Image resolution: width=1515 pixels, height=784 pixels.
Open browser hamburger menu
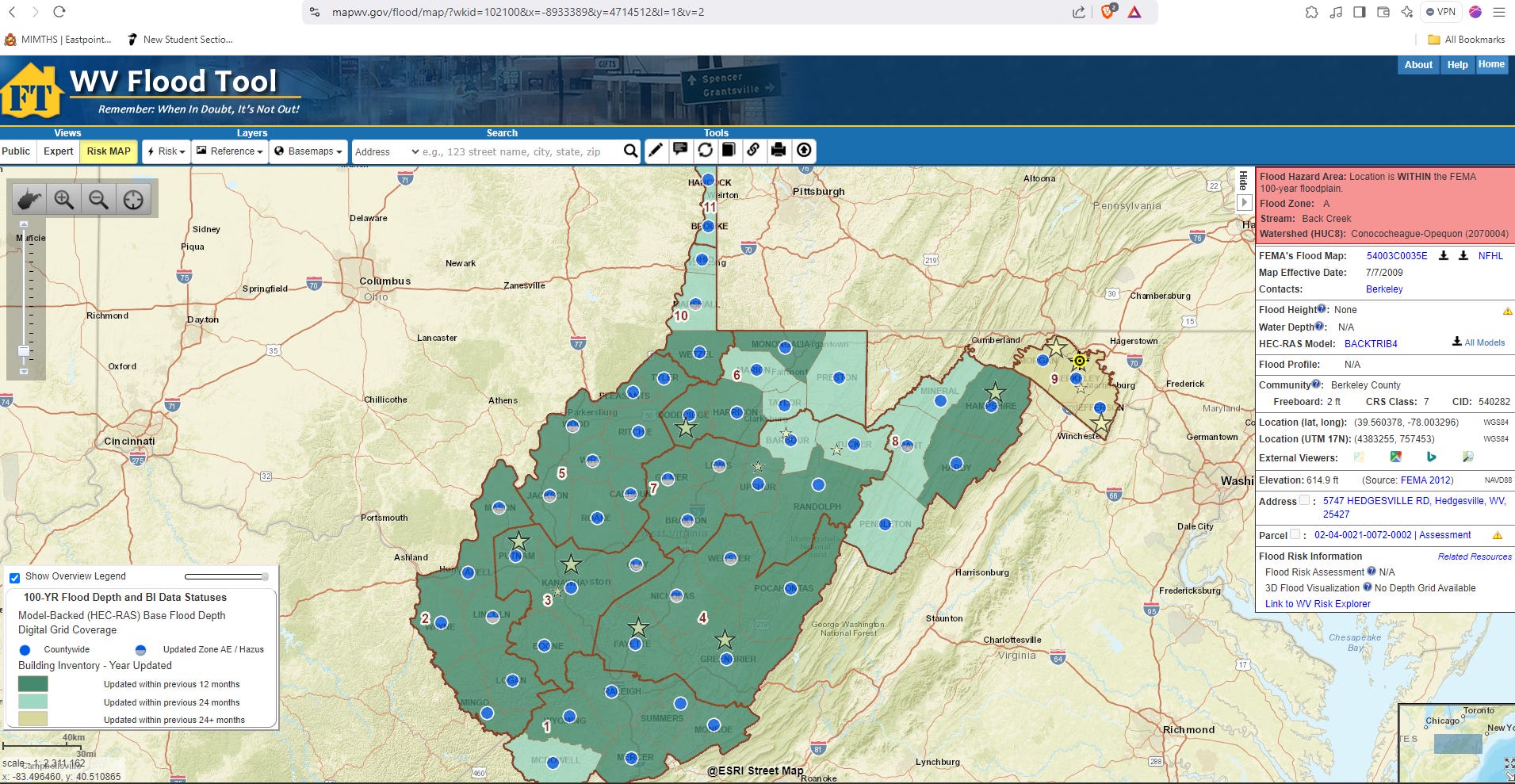click(1498, 12)
